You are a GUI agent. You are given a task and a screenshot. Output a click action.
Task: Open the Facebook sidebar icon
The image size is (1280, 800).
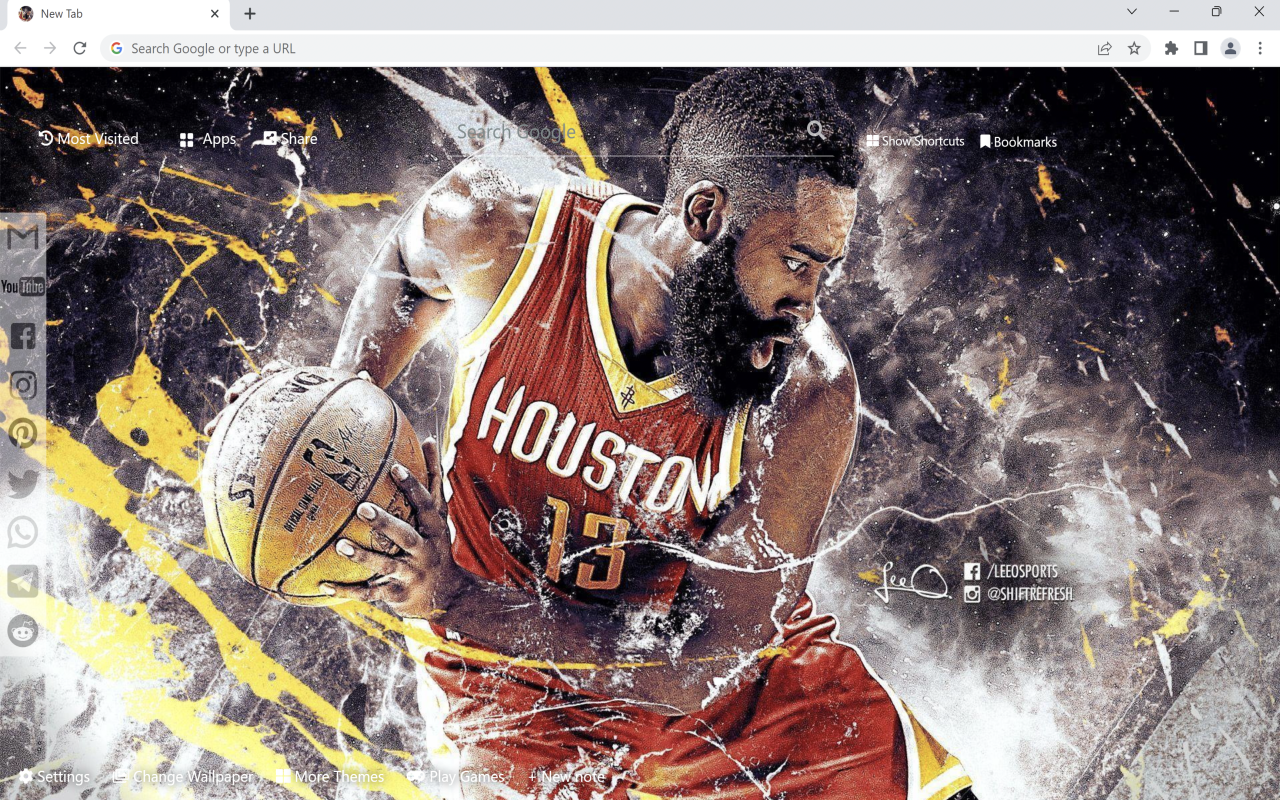(22, 335)
